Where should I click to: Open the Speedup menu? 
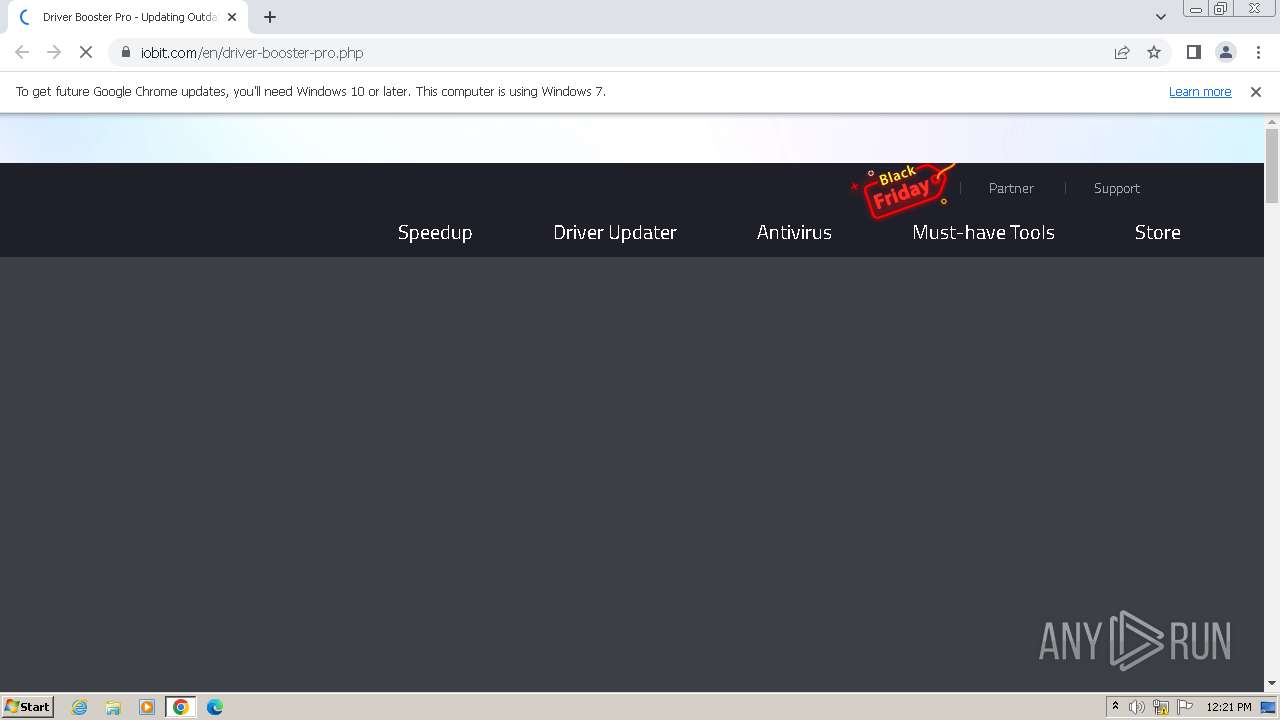click(435, 232)
